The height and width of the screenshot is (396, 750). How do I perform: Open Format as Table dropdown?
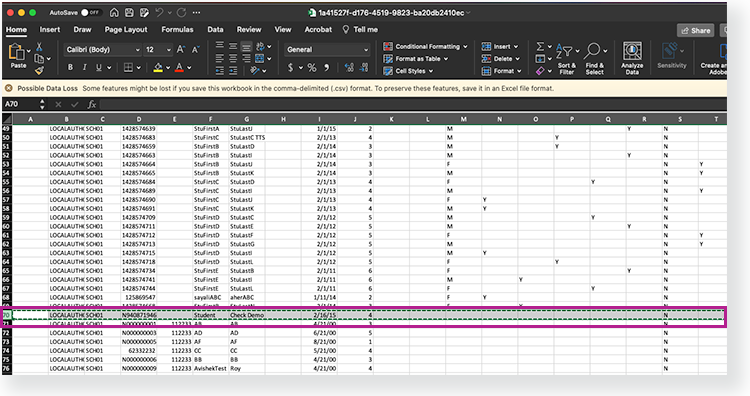pos(416,59)
